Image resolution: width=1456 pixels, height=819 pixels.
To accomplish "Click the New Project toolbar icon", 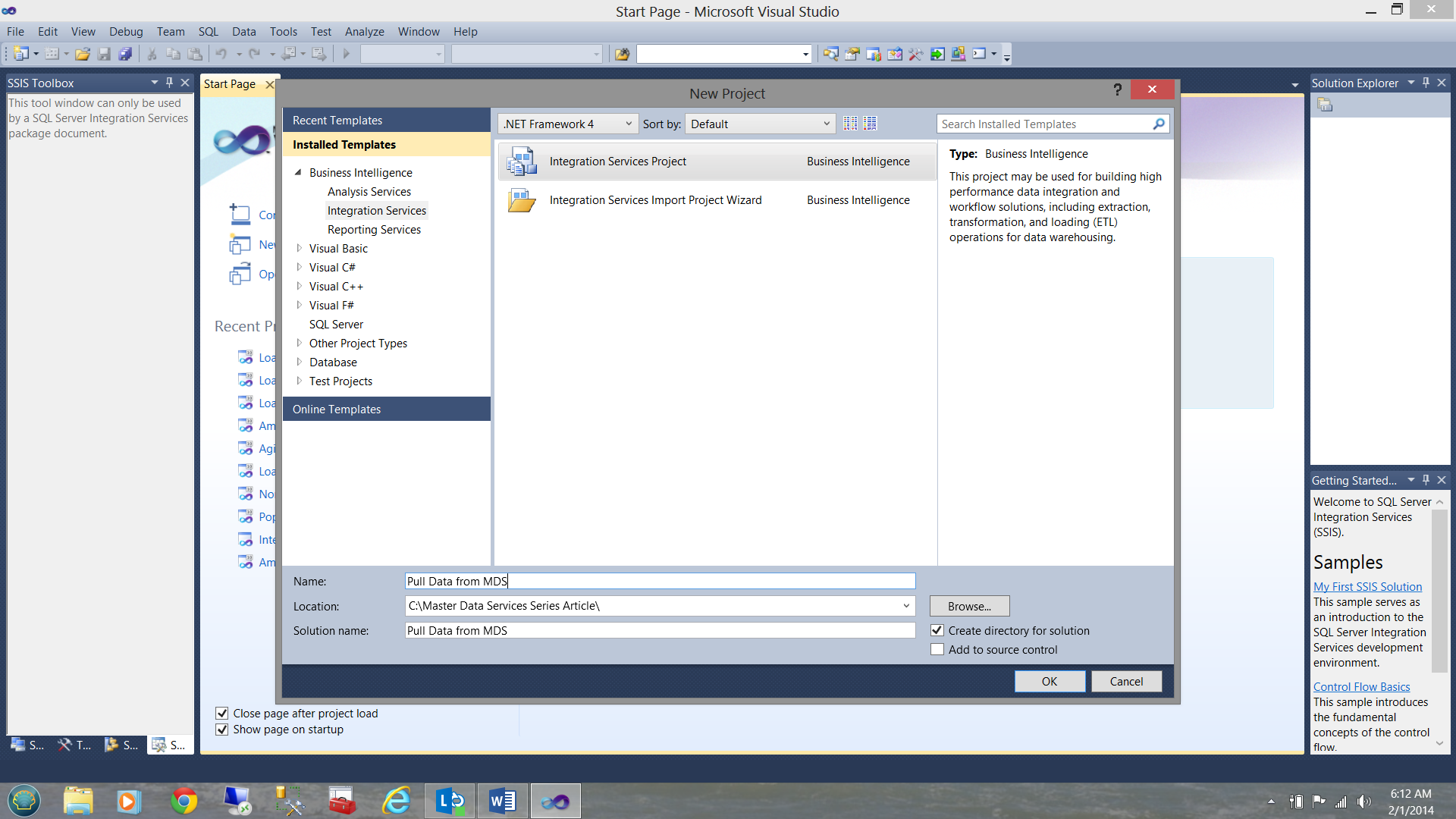I will click(x=20, y=54).
